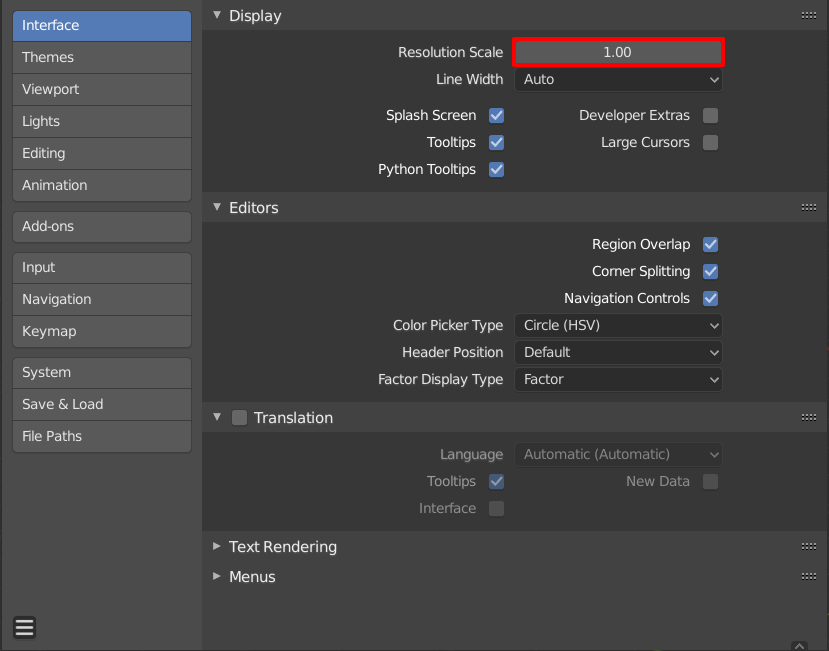829x651 pixels.
Task: Click the grip icon on the Text Rendering header
Action: pyautogui.click(x=808, y=546)
